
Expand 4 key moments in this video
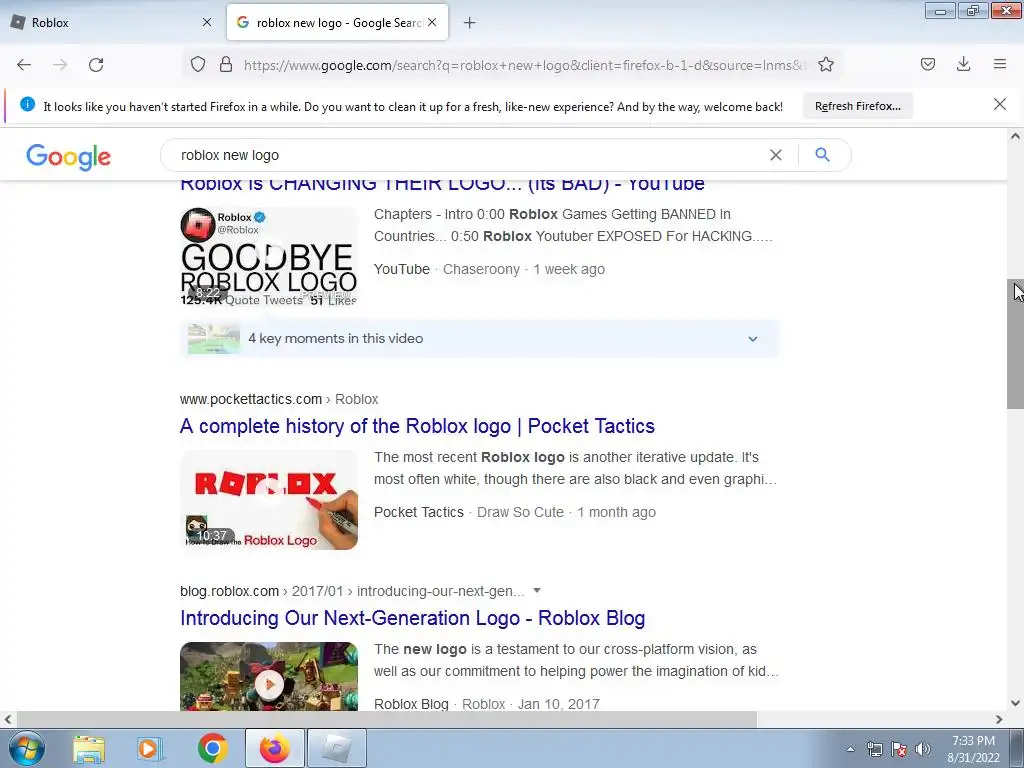coord(479,338)
